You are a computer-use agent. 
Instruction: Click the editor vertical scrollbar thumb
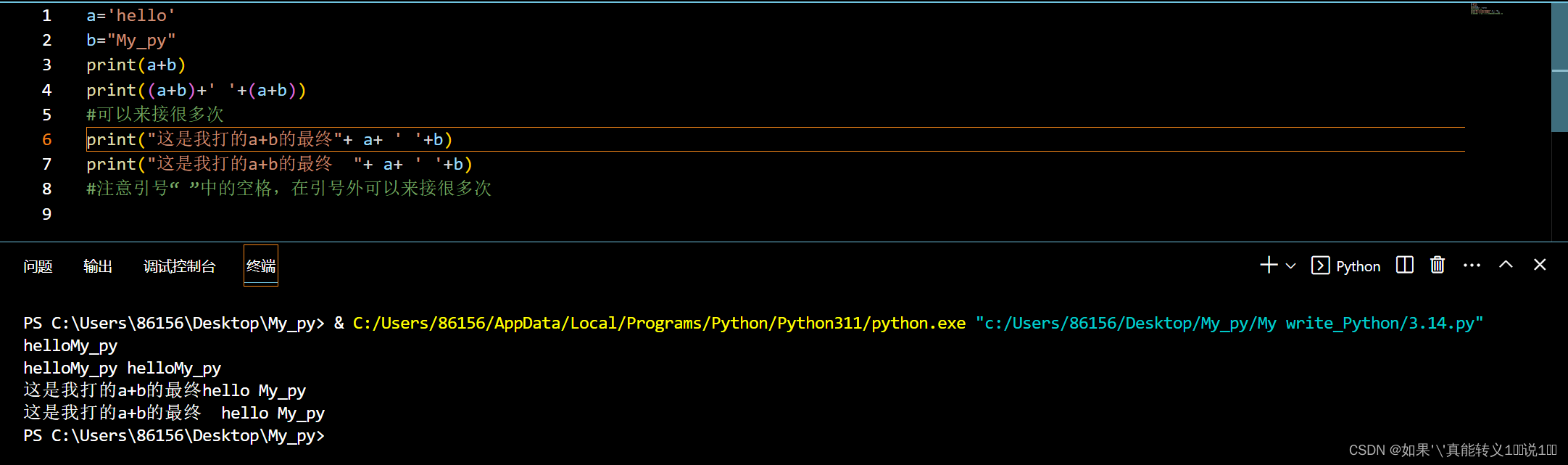pyautogui.click(x=1559, y=67)
